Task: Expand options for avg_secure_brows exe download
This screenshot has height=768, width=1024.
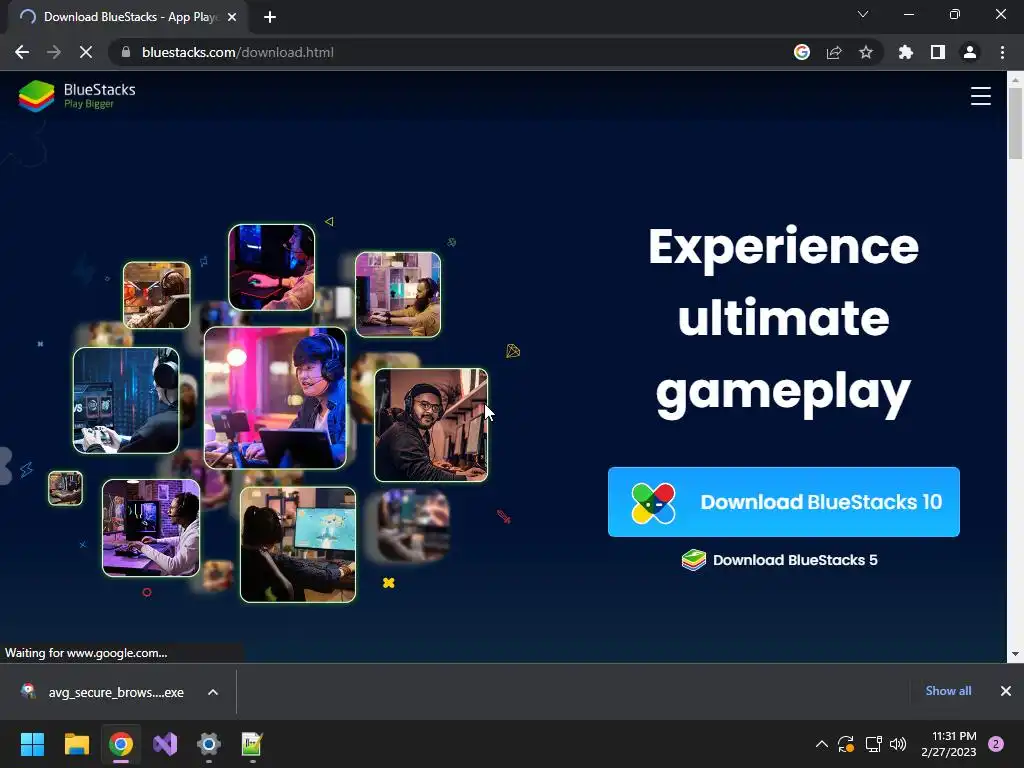Action: coord(213,692)
